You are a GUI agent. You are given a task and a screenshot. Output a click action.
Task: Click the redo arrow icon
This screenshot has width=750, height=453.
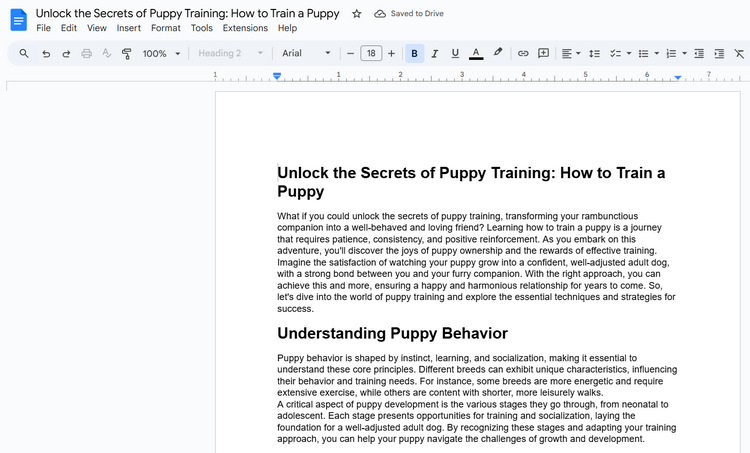pos(66,53)
